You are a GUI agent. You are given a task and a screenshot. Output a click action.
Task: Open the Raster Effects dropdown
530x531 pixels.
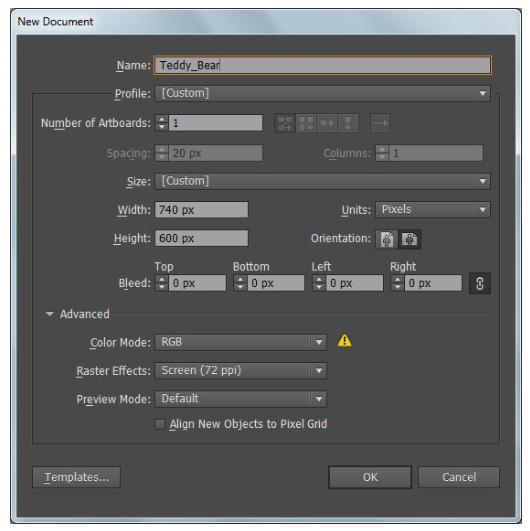point(241,370)
